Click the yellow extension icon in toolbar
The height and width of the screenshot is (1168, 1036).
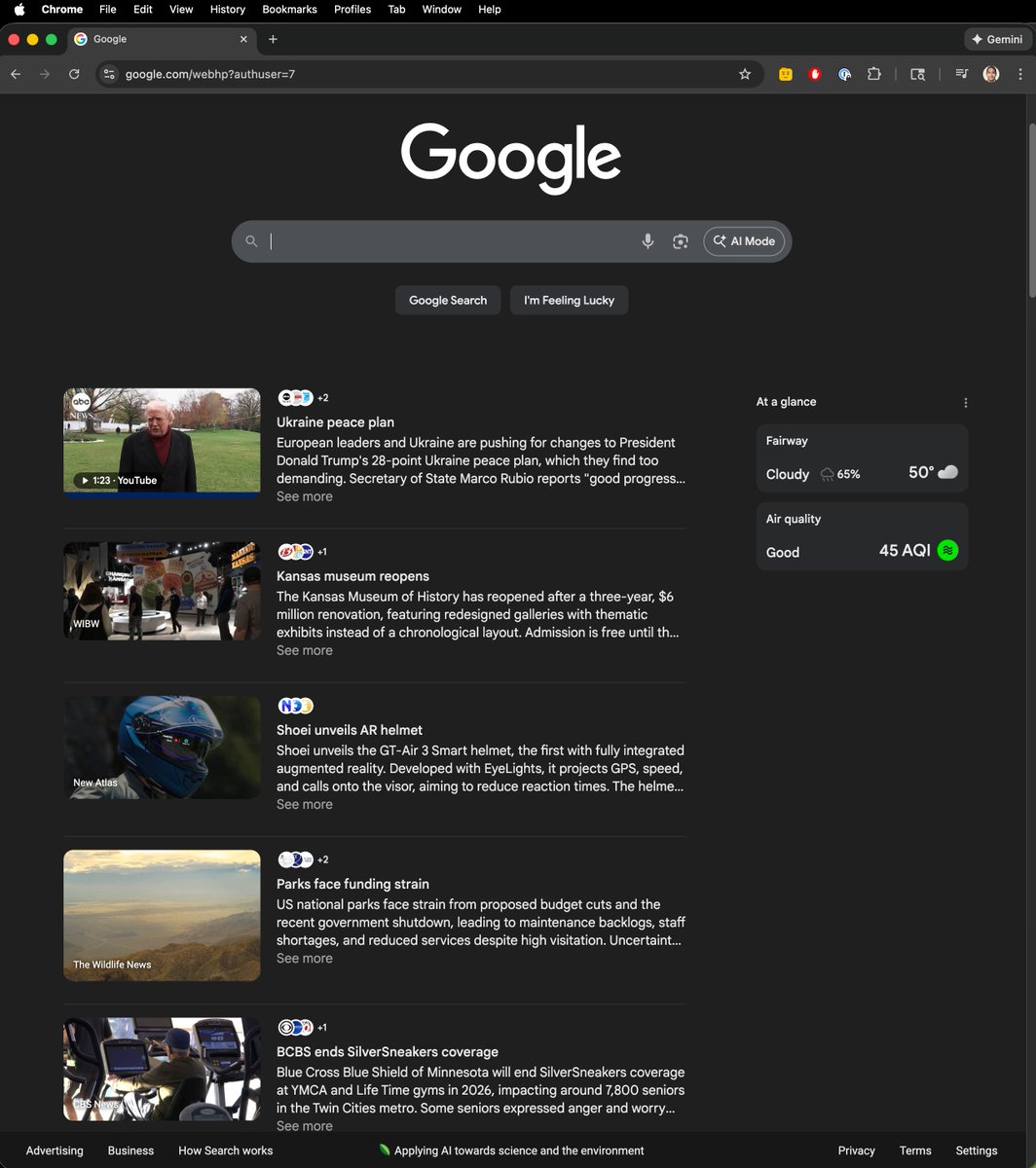point(785,74)
